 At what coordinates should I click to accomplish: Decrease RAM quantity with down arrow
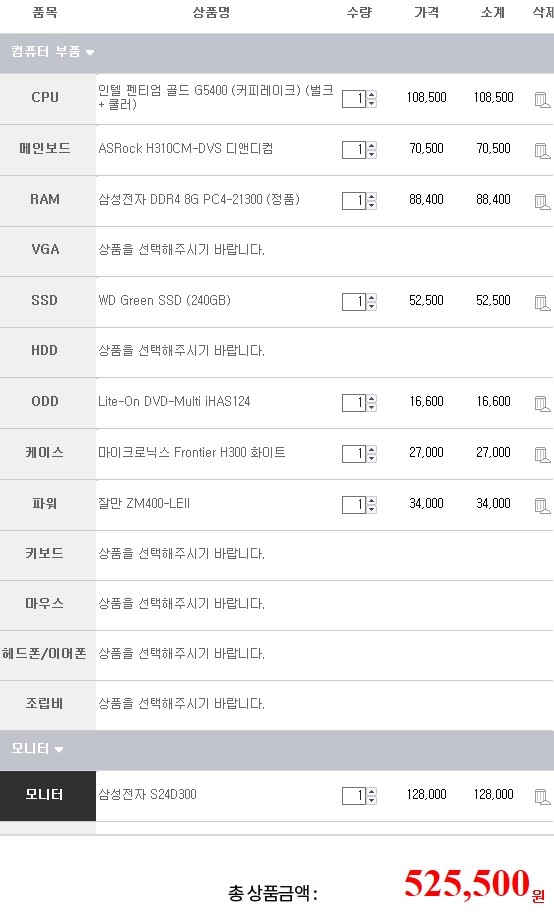372,206
